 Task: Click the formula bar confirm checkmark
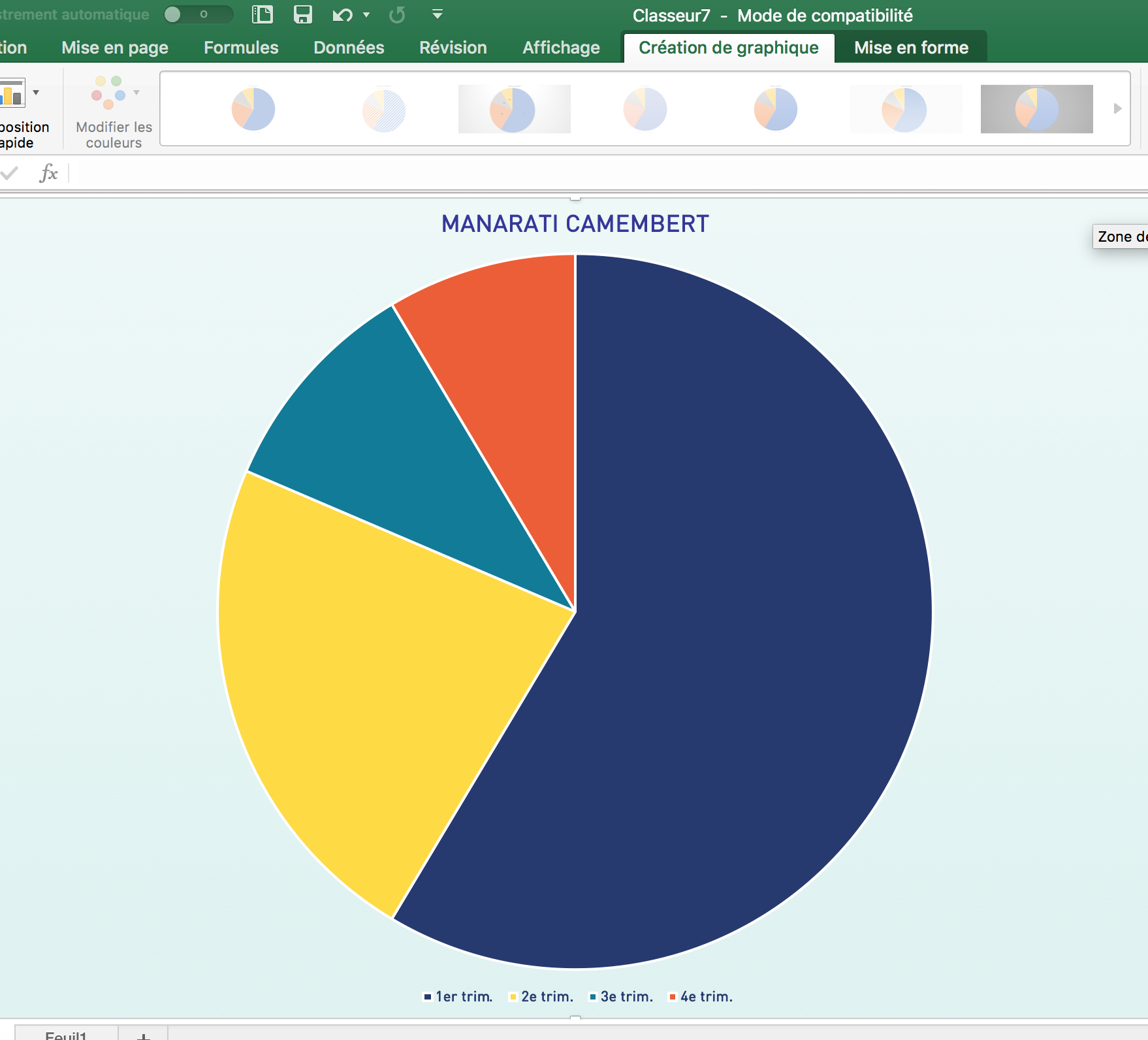coord(10,173)
